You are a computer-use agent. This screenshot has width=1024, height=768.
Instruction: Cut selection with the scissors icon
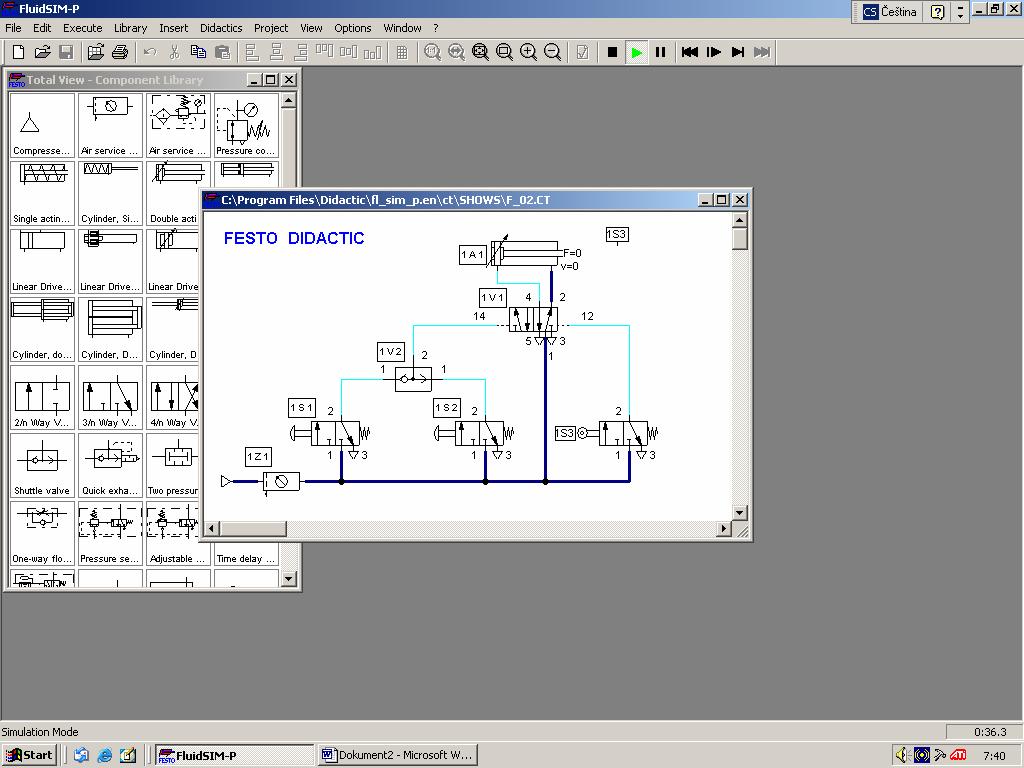click(x=174, y=52)
